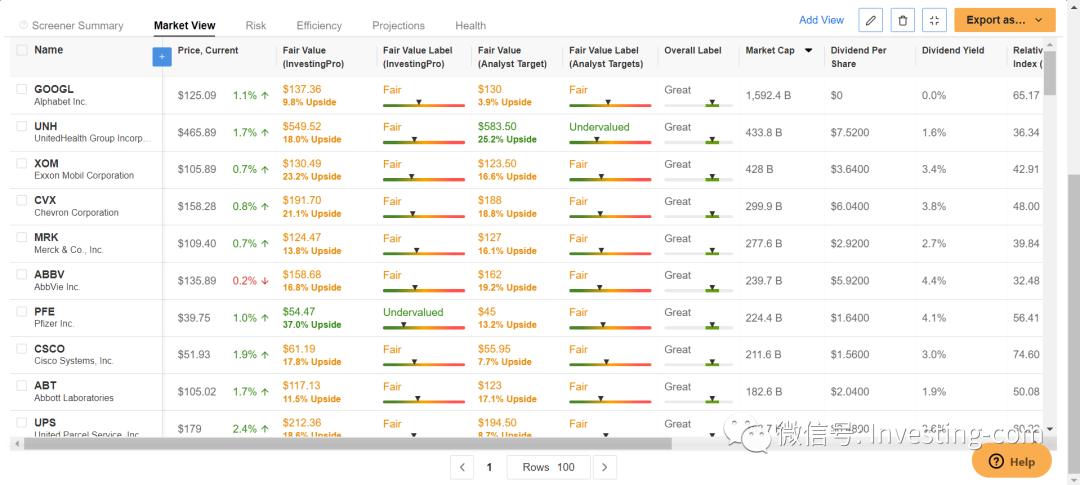
Task: Click XOM dividend per share $3.6400
Action: pyautogui.click(x=850, y=169)
